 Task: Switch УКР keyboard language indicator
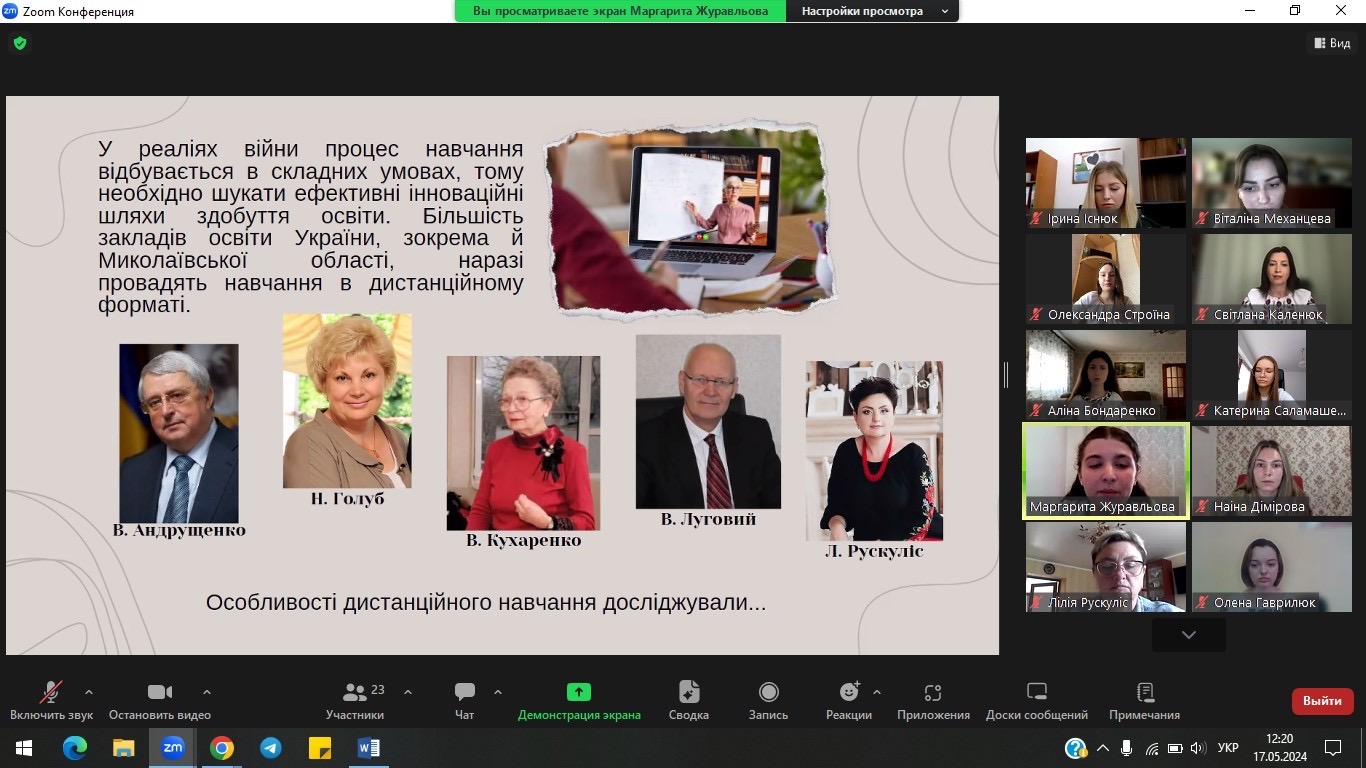click(1228, 748)
